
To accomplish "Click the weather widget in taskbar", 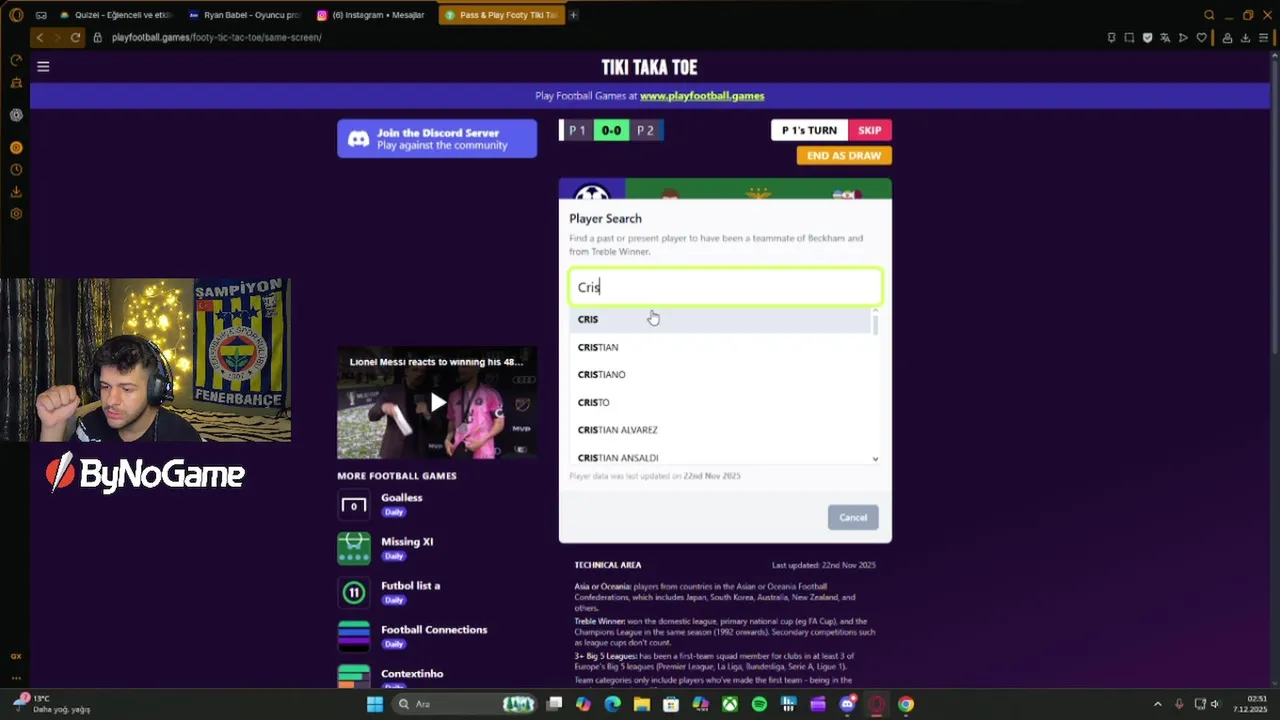I will [53, 704].
